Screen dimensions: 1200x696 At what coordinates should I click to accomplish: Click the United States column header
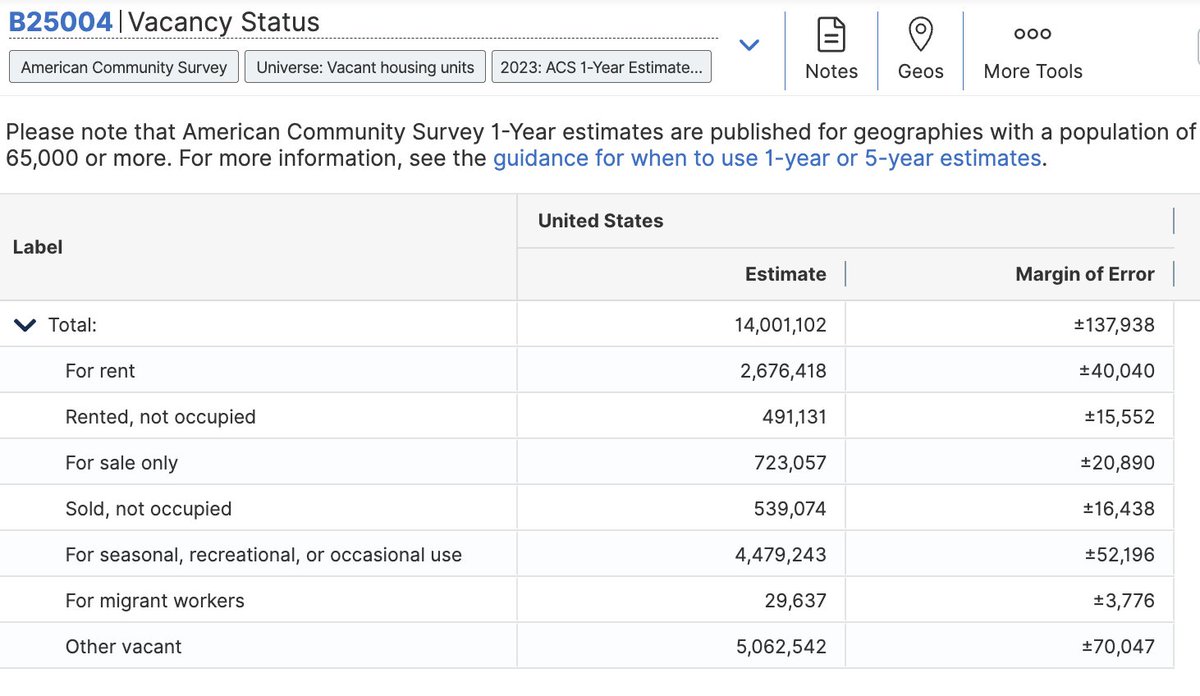click(601, 221)
